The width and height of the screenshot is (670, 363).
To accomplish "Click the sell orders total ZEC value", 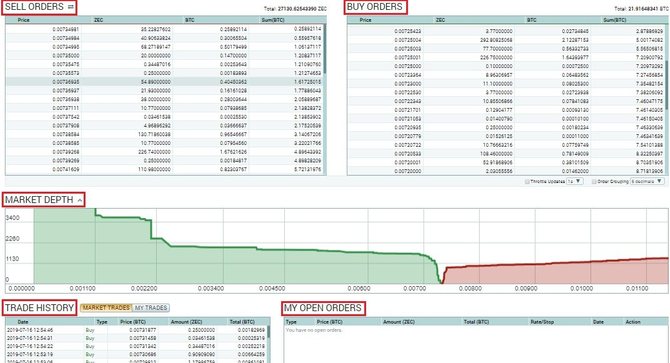I will click(x=296, y=9).
